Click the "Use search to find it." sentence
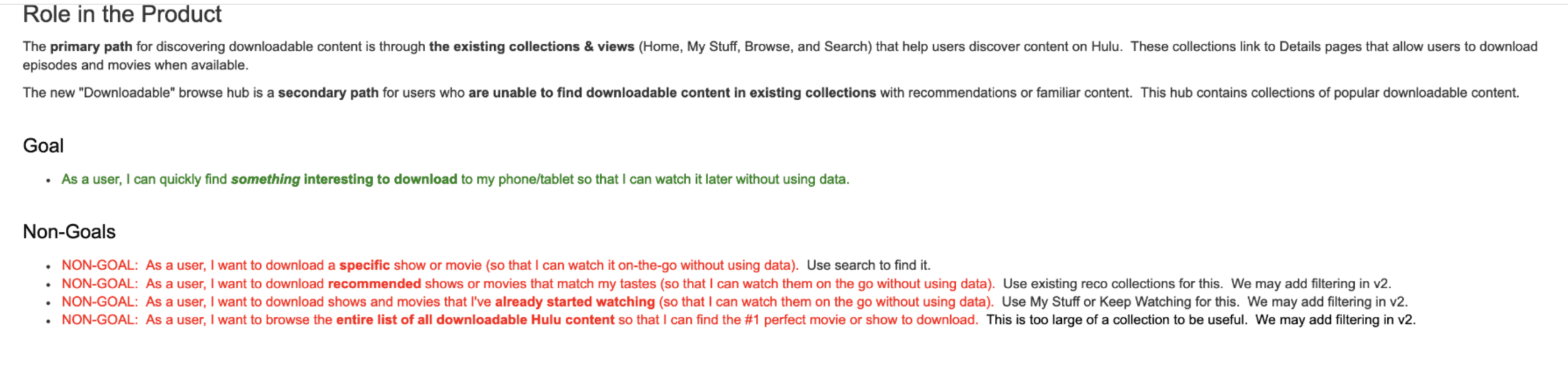The height and width of the screenshot is (374, 1568). 868,265
